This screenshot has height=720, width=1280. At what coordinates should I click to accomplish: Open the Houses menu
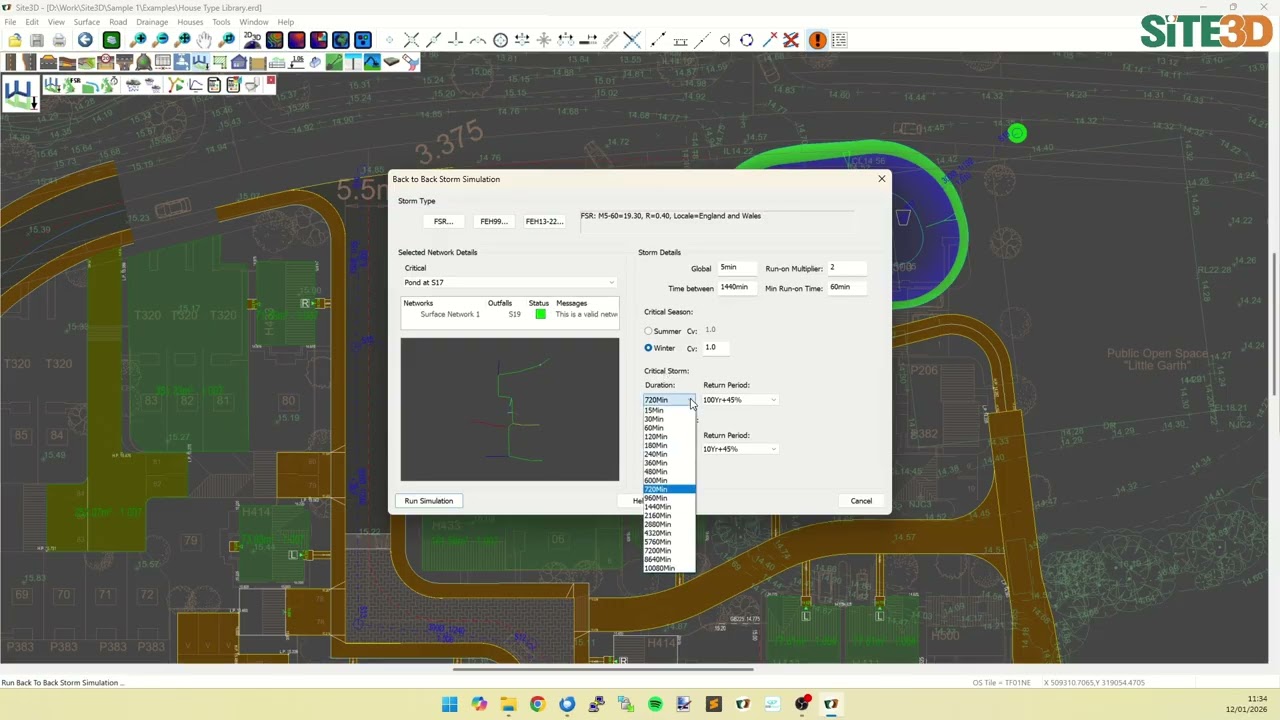point(190,22)
